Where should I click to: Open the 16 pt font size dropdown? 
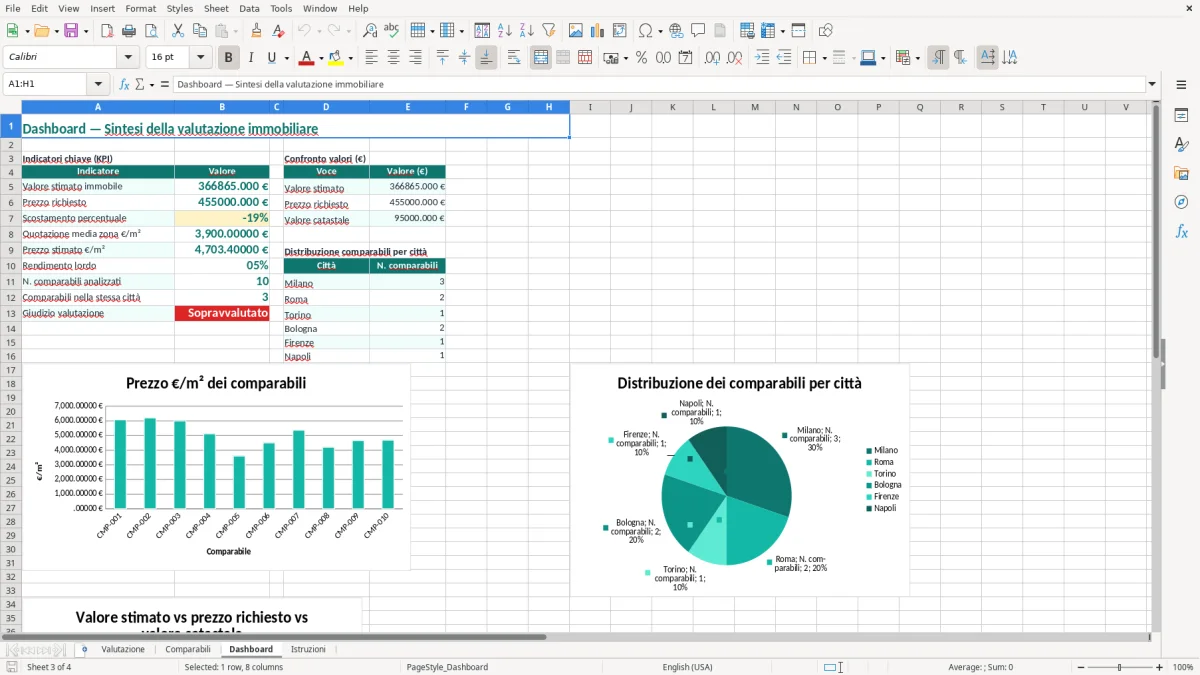(x=200, y=58)
